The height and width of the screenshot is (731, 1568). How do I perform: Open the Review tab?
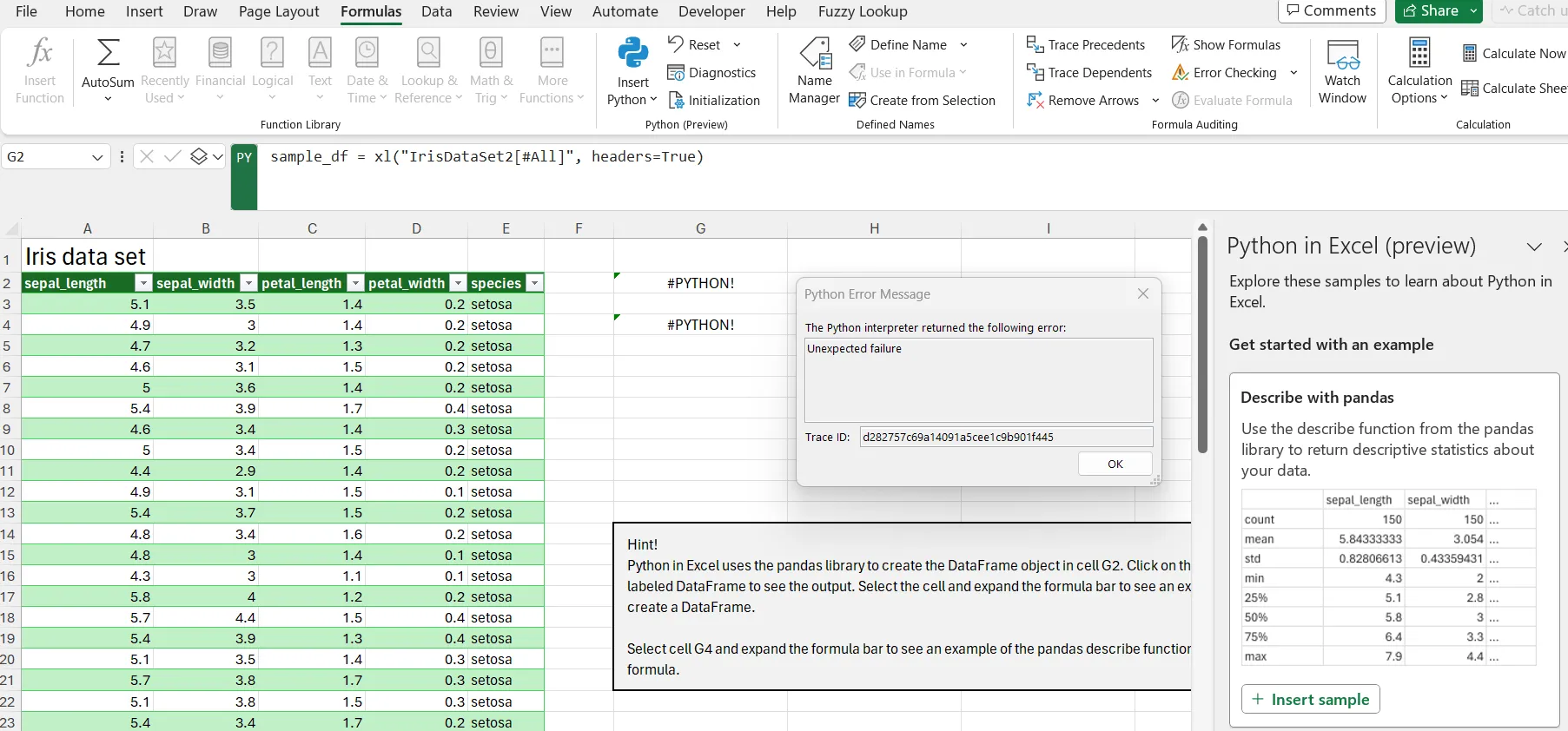click(x=496, y=11)
